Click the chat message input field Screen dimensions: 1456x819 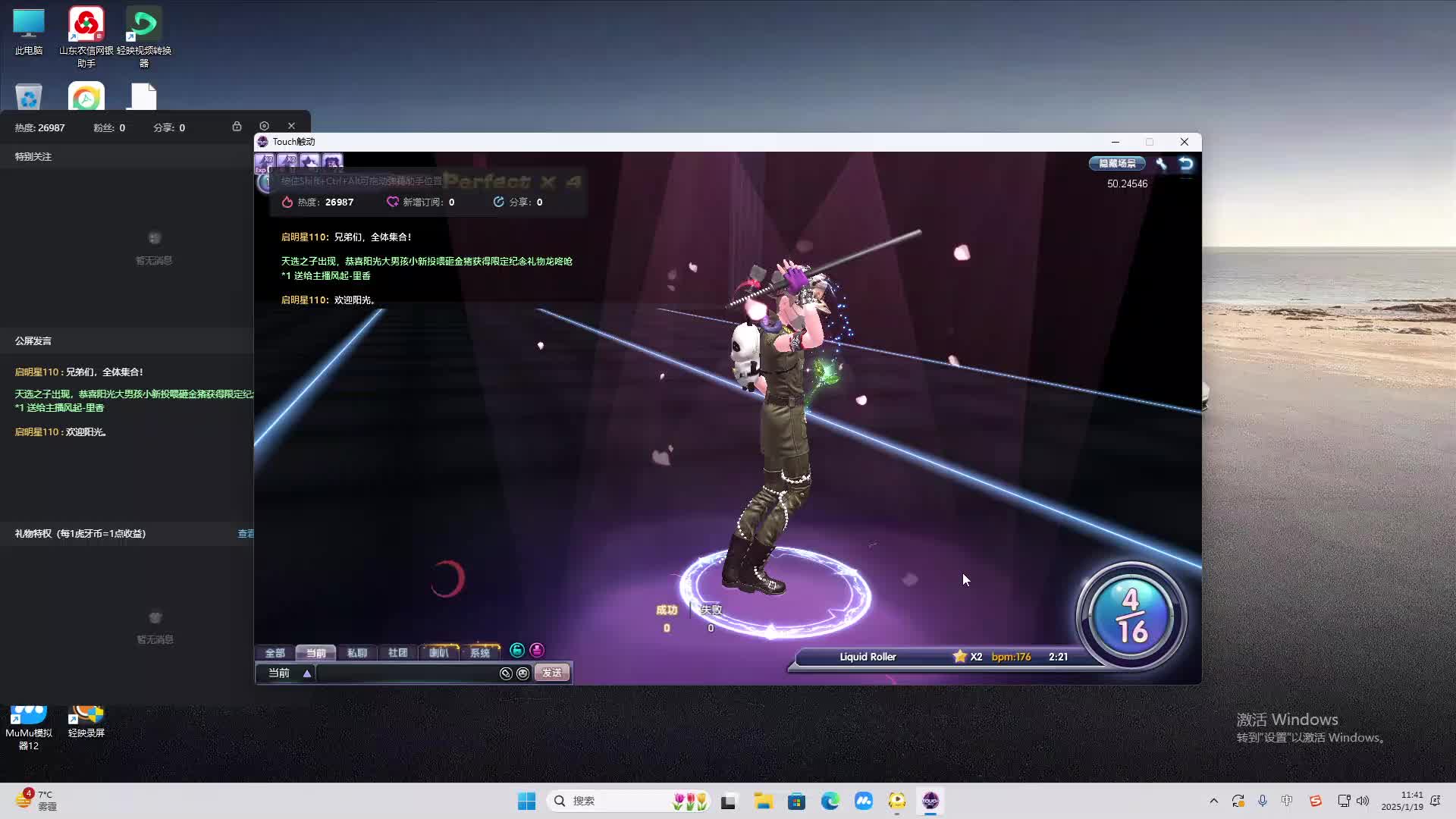(406, 673)
